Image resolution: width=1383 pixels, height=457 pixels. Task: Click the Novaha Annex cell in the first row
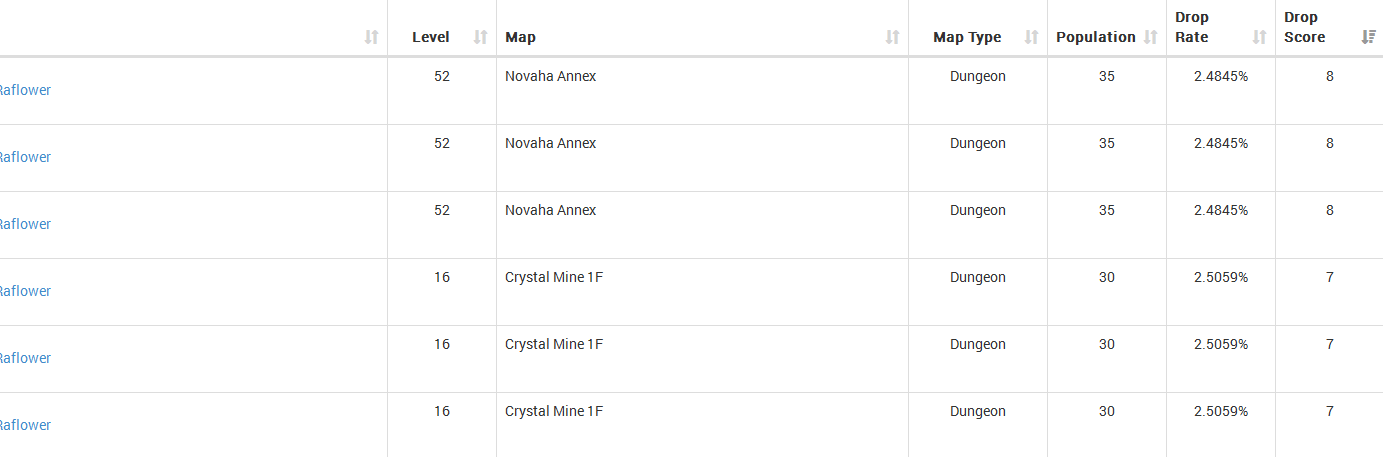coord(550,76)
